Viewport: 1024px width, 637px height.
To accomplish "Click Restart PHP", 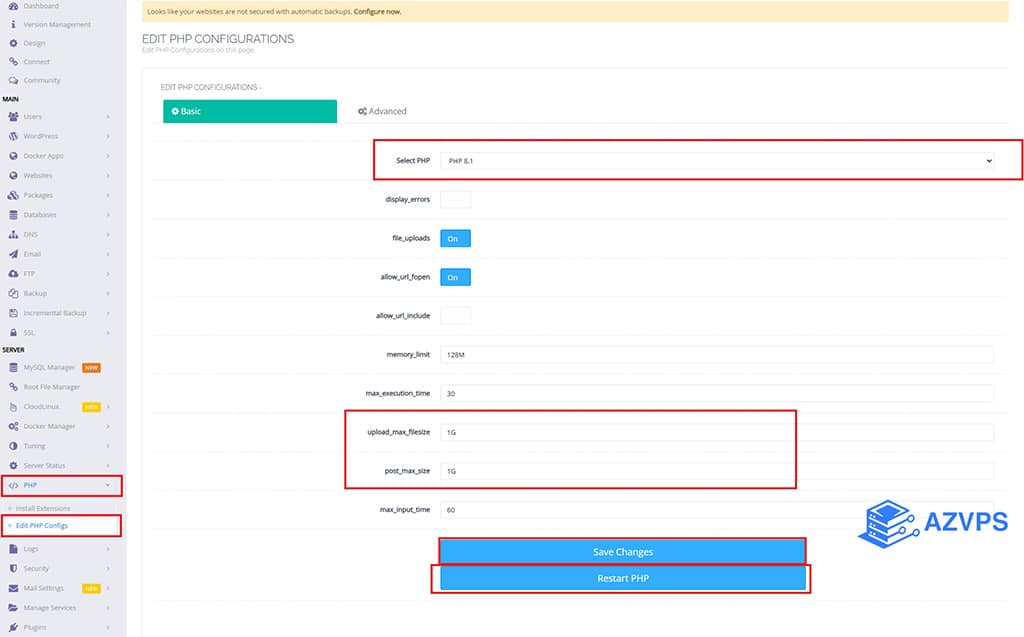I will click(x=622, y=578).
